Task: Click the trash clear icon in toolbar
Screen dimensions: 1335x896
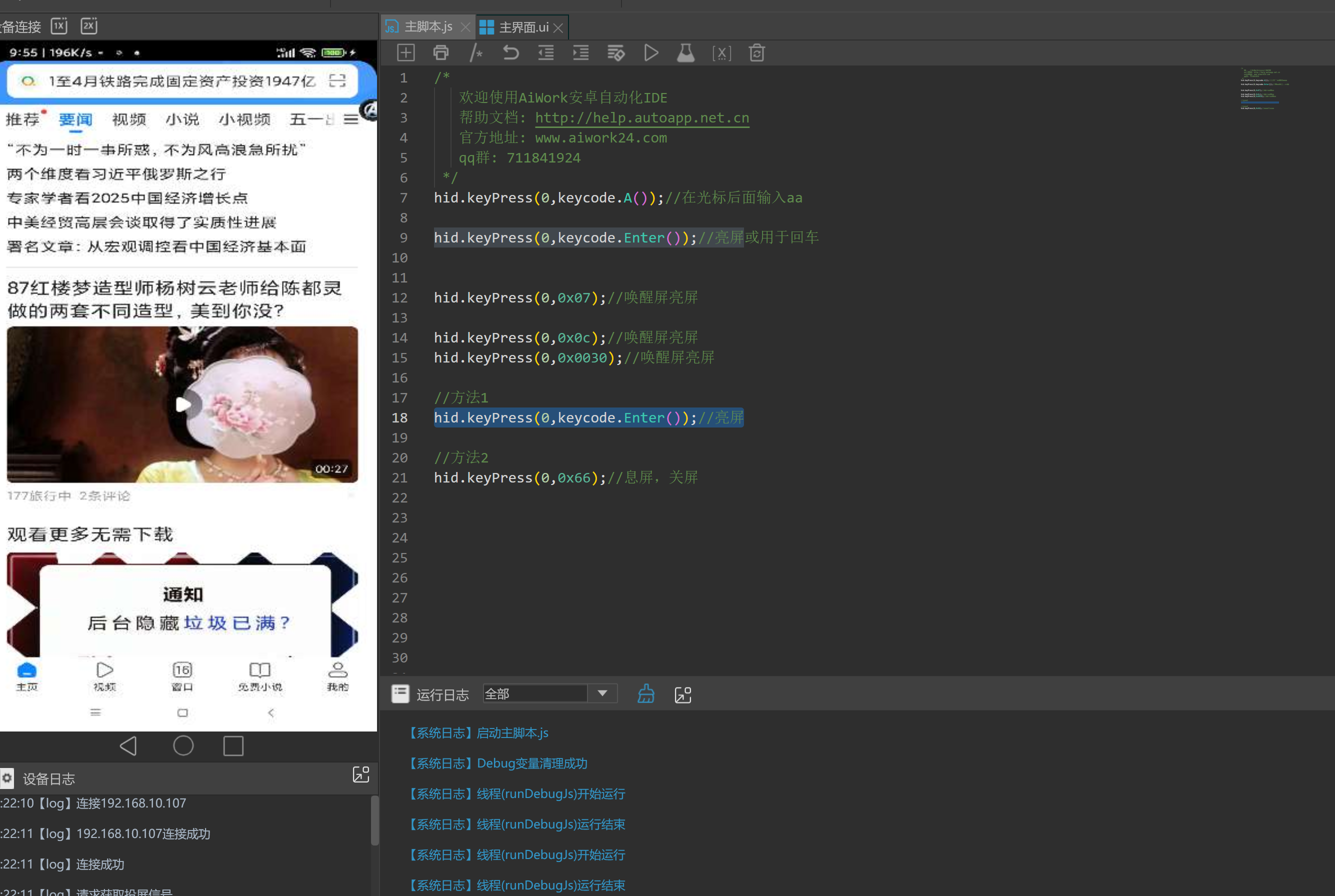Action: click(x=756, y=52)
